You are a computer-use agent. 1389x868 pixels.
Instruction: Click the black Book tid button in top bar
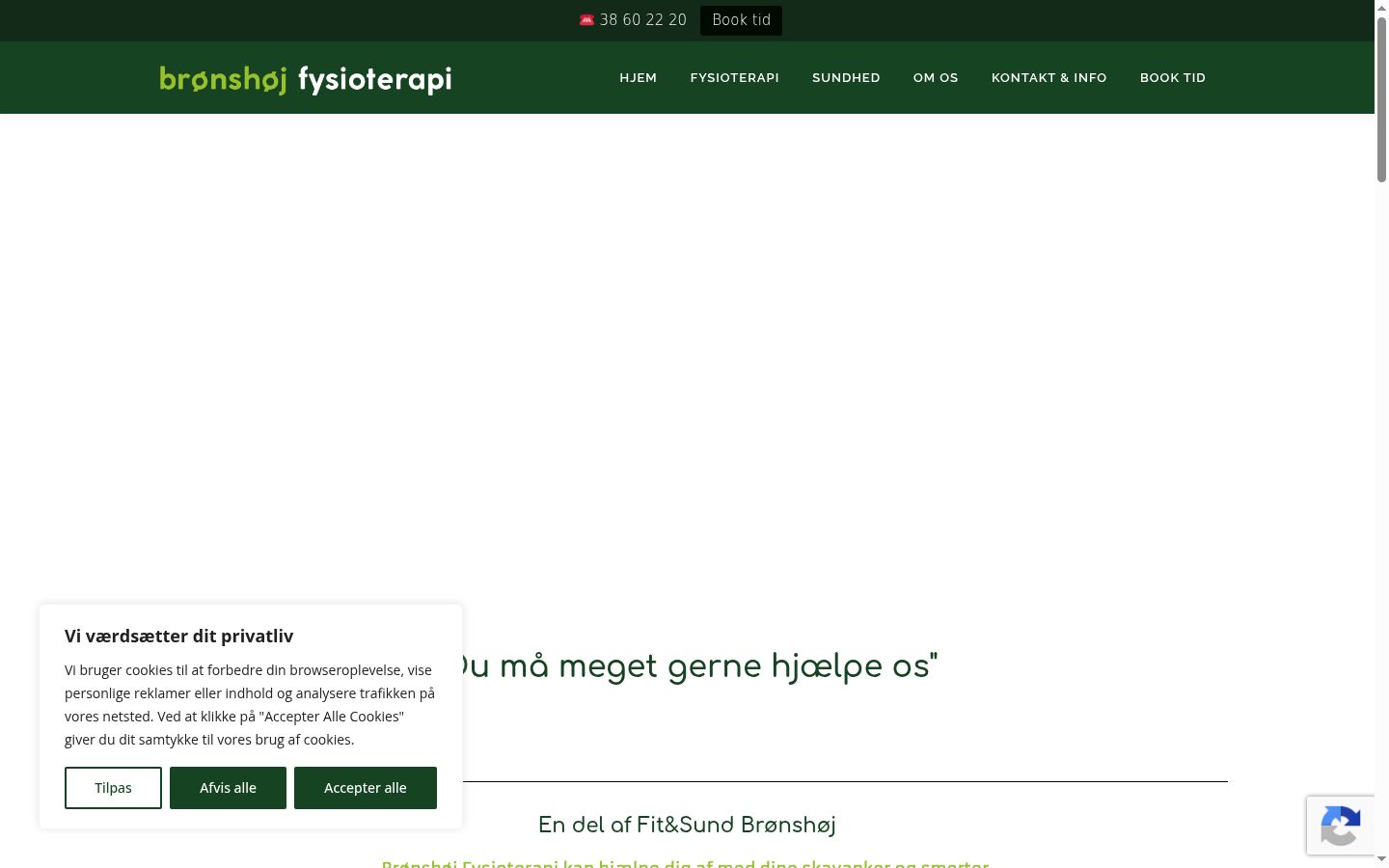(741, 20)
